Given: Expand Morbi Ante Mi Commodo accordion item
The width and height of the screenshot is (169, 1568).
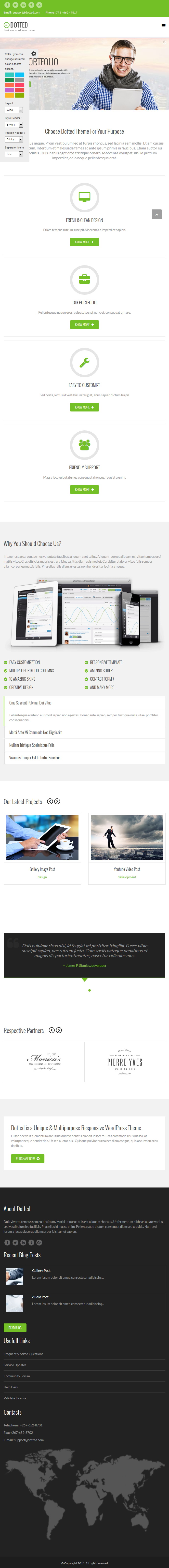Looking at the screenshot, I should pos(84,732).
